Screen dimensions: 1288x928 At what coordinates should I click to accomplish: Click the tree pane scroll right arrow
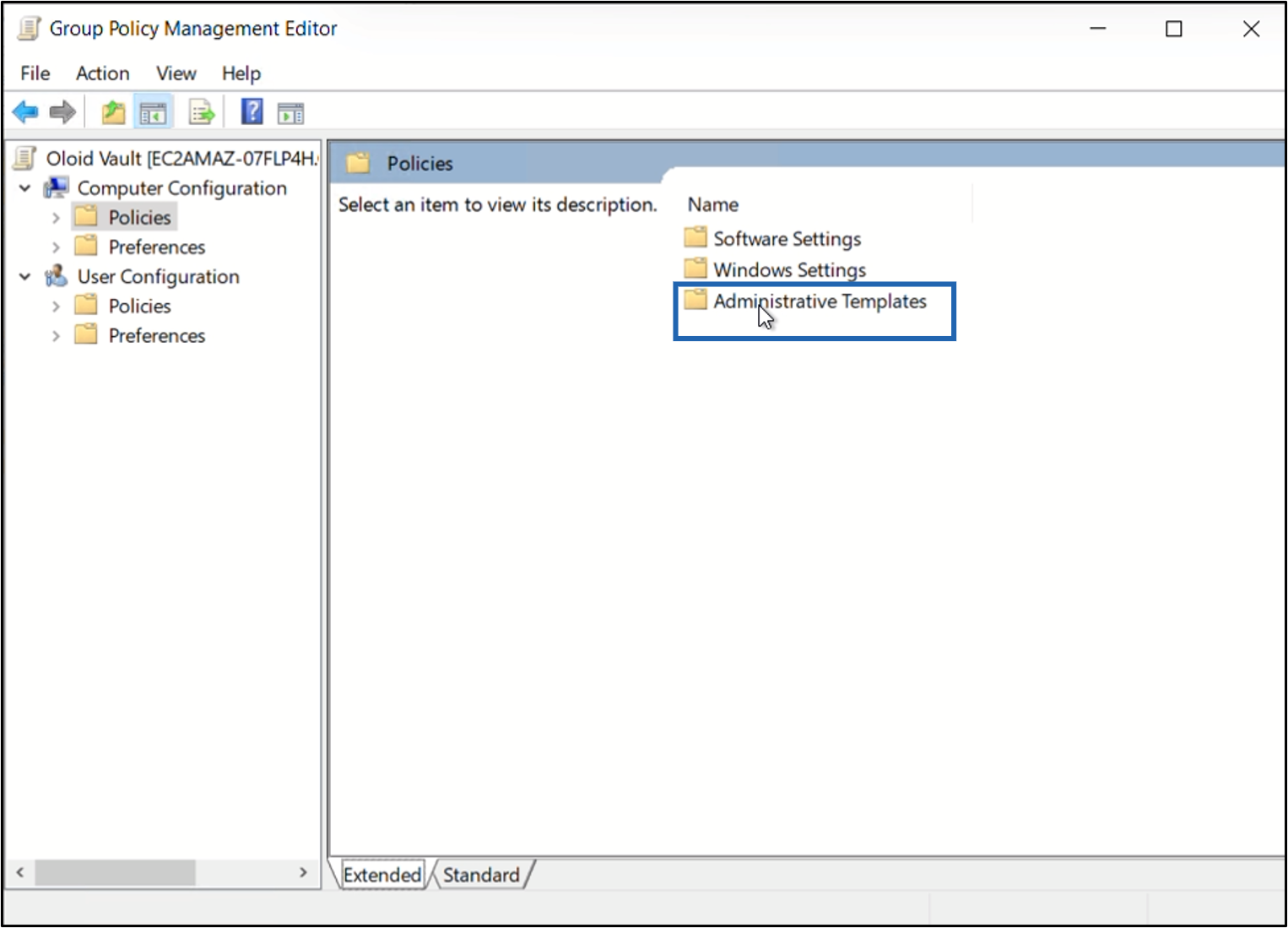pyautogui.click(x=303, y=872)
